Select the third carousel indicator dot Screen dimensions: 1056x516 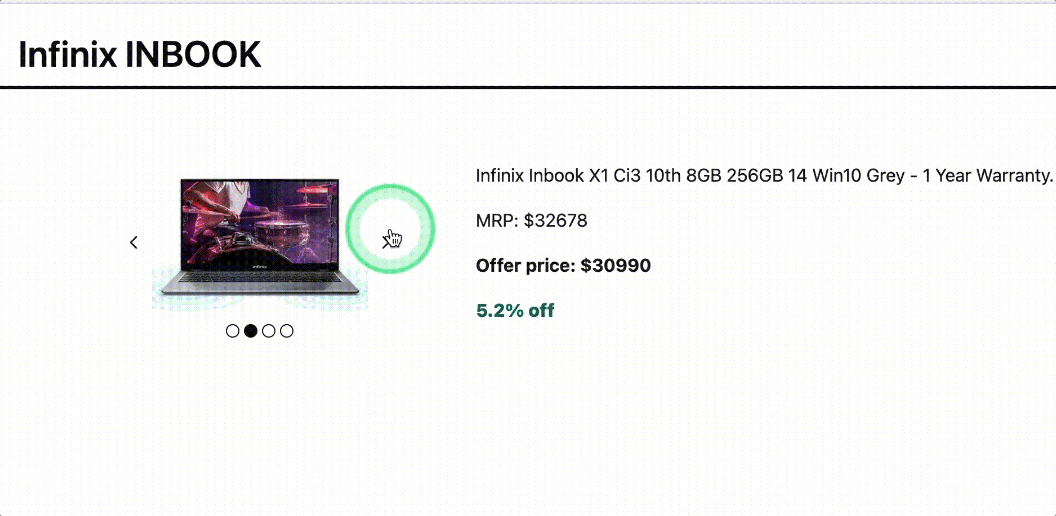click(269, 331)
